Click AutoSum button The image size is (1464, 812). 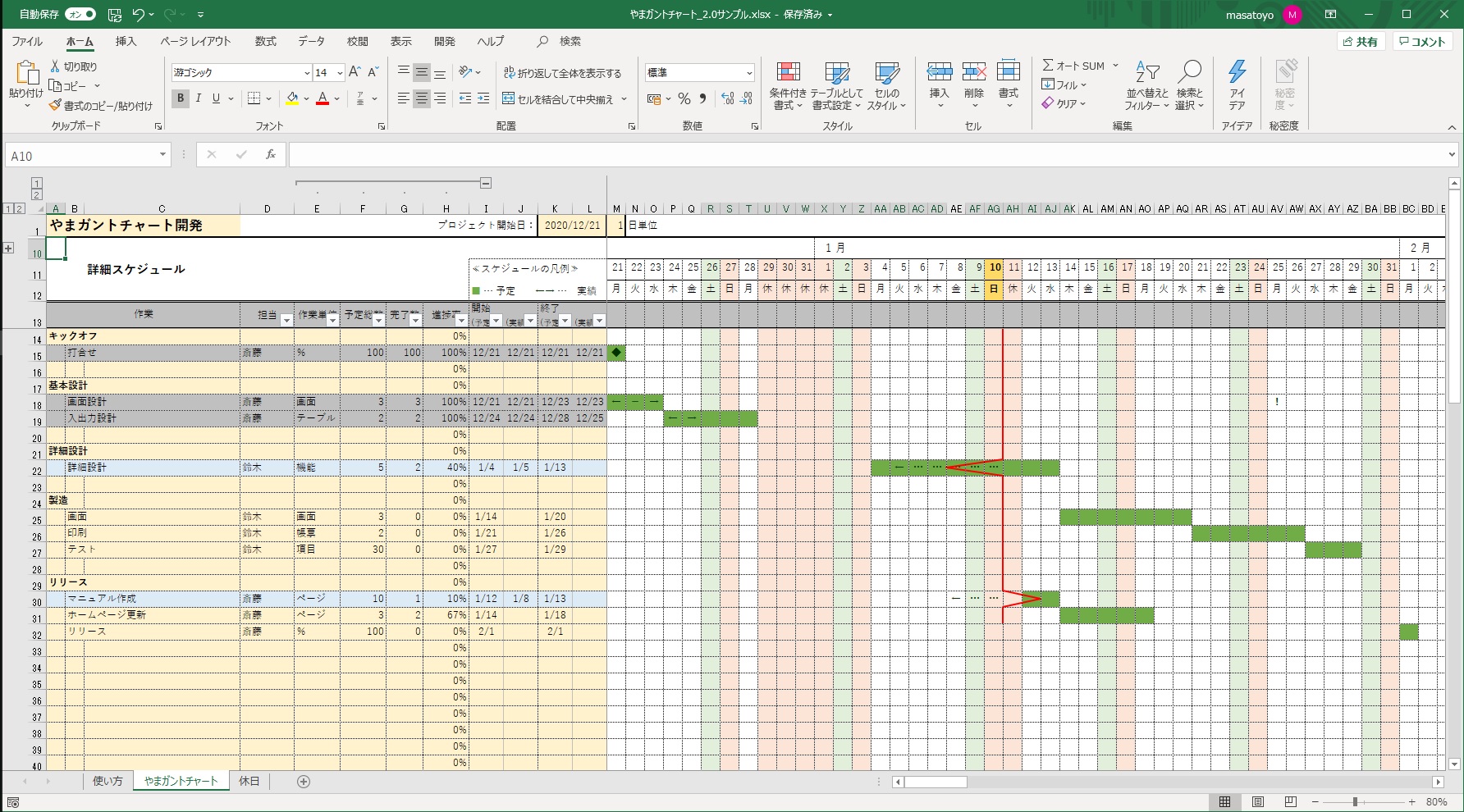point(1073,66)
